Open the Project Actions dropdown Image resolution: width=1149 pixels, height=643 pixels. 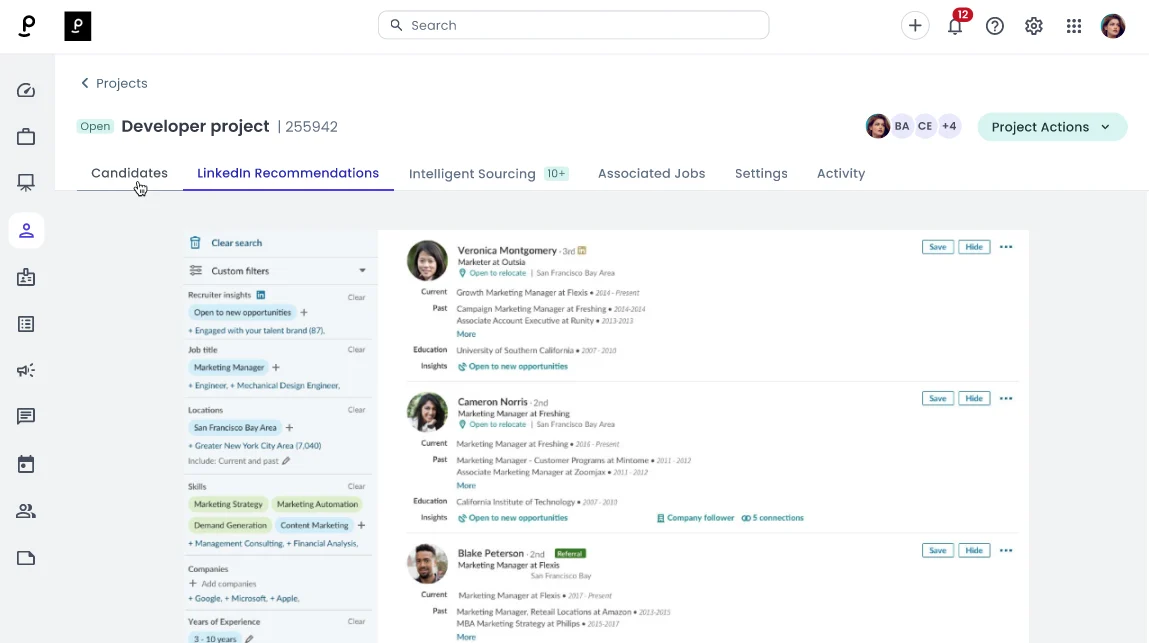[1052, 127]
